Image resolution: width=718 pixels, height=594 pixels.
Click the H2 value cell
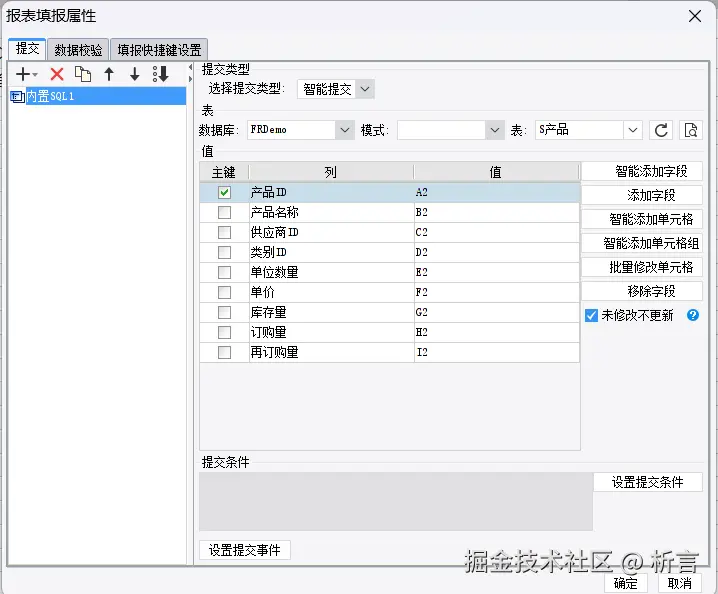[x=497, y=332]
